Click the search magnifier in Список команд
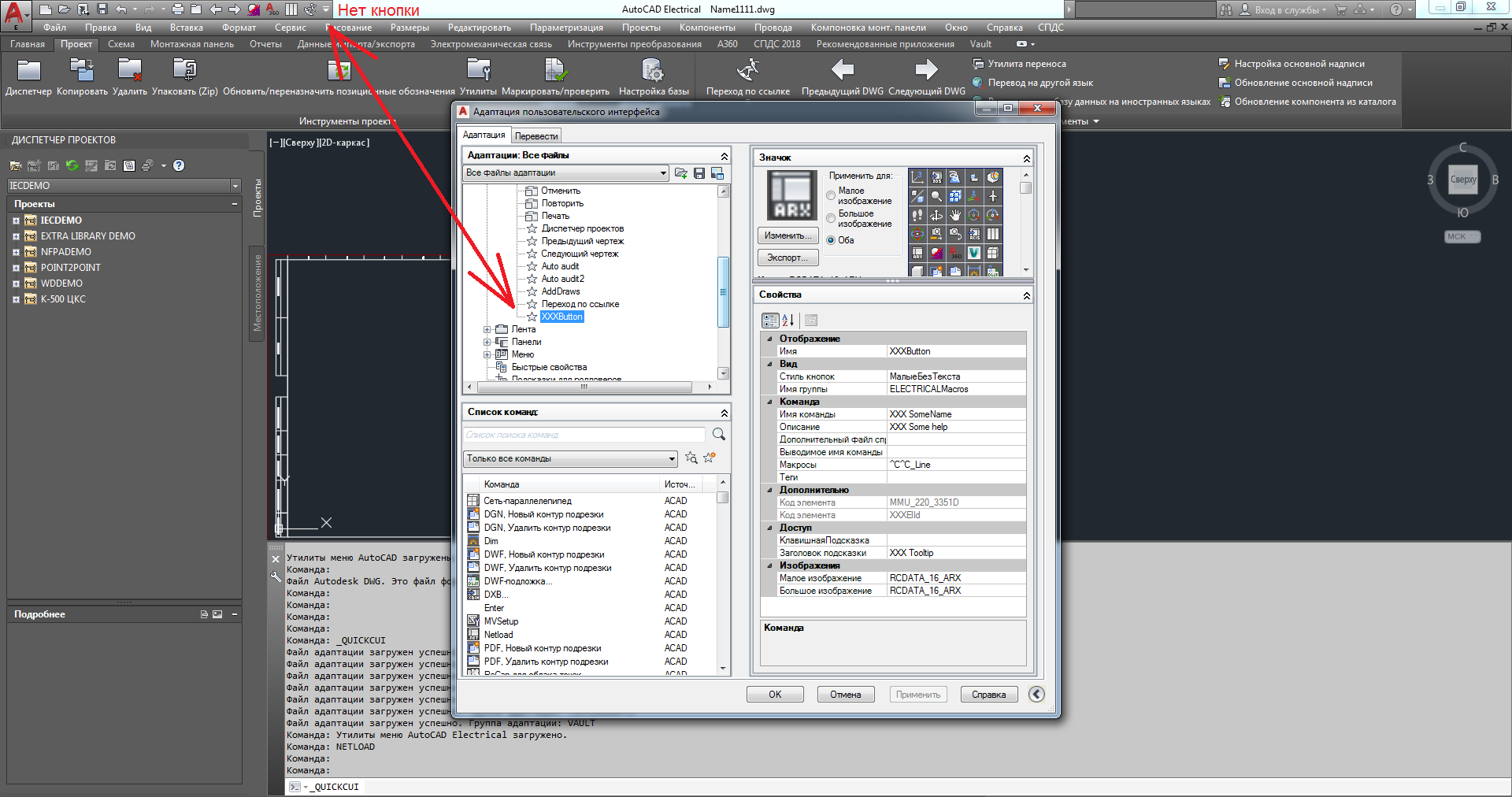The image size is (1512, 797). point(719,435)
